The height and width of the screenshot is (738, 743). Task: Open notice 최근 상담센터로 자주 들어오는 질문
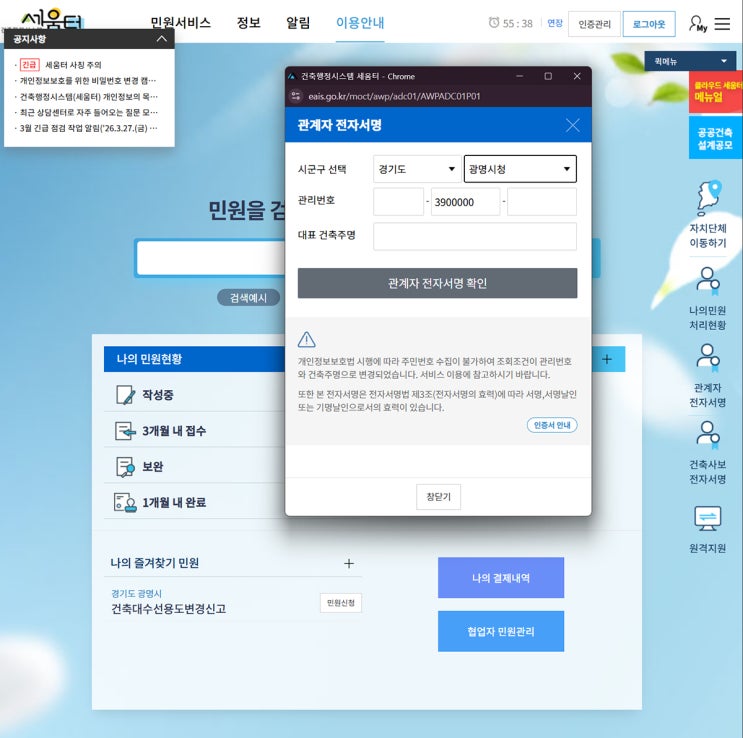[89, 112]
